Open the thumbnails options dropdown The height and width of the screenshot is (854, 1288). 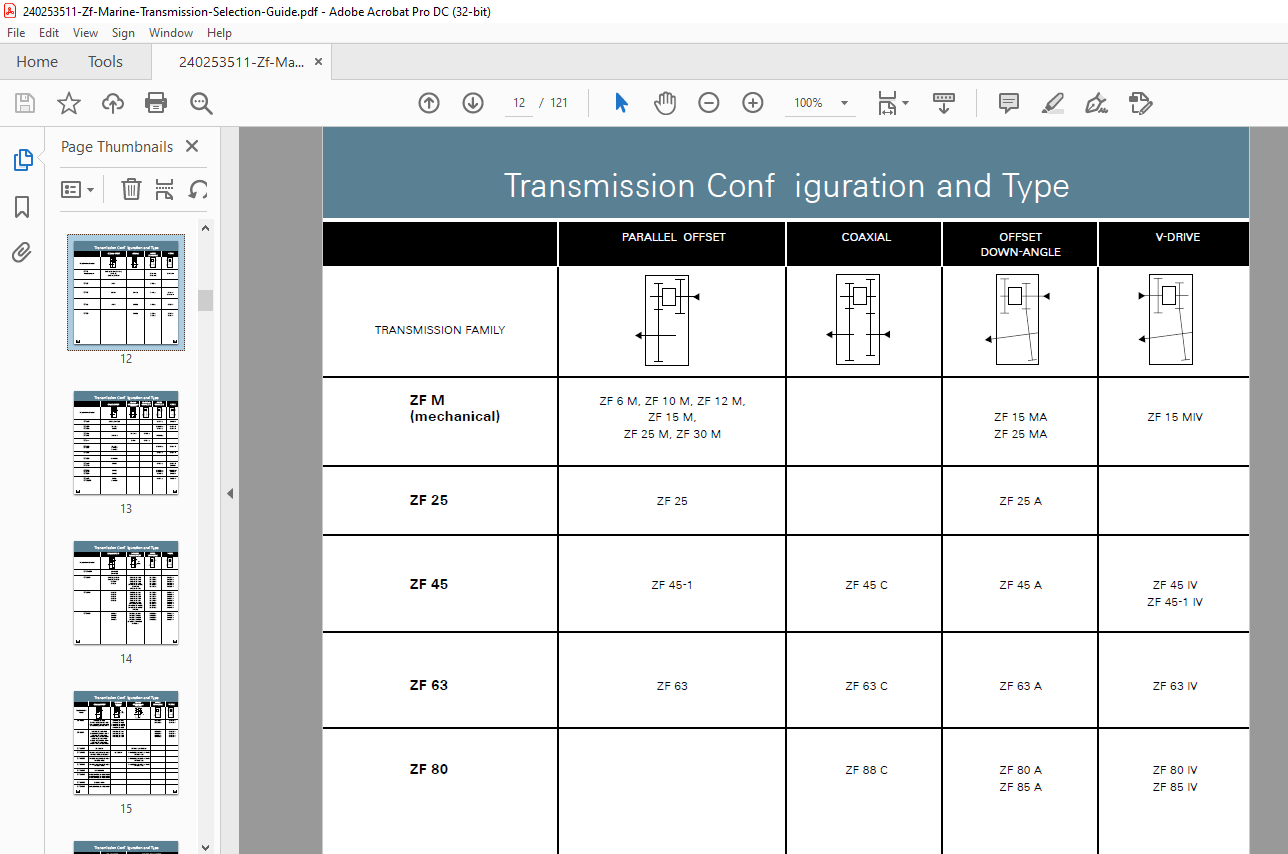click(x=78, y=189)
